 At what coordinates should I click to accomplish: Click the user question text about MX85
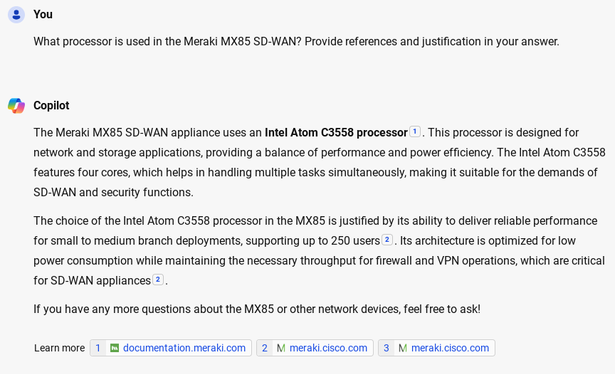pyautogui.click(x=296, y=42)
